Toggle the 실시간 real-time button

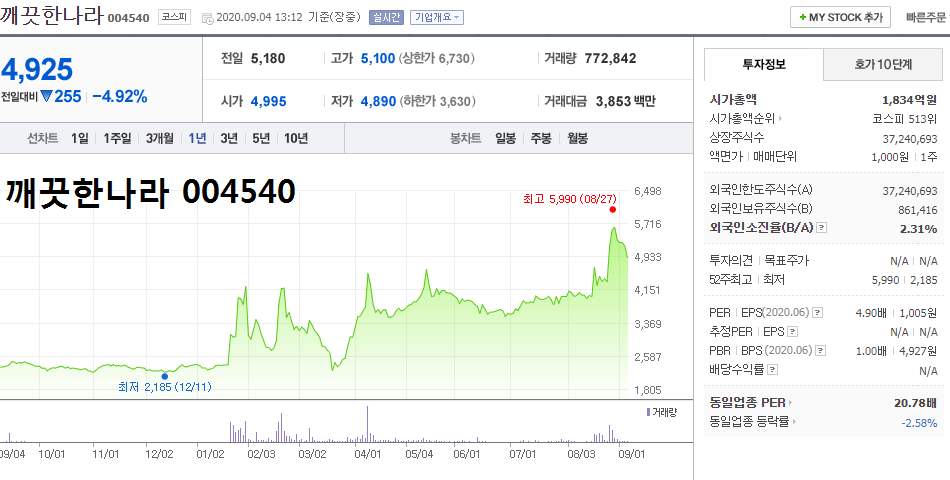coord(387,18)
